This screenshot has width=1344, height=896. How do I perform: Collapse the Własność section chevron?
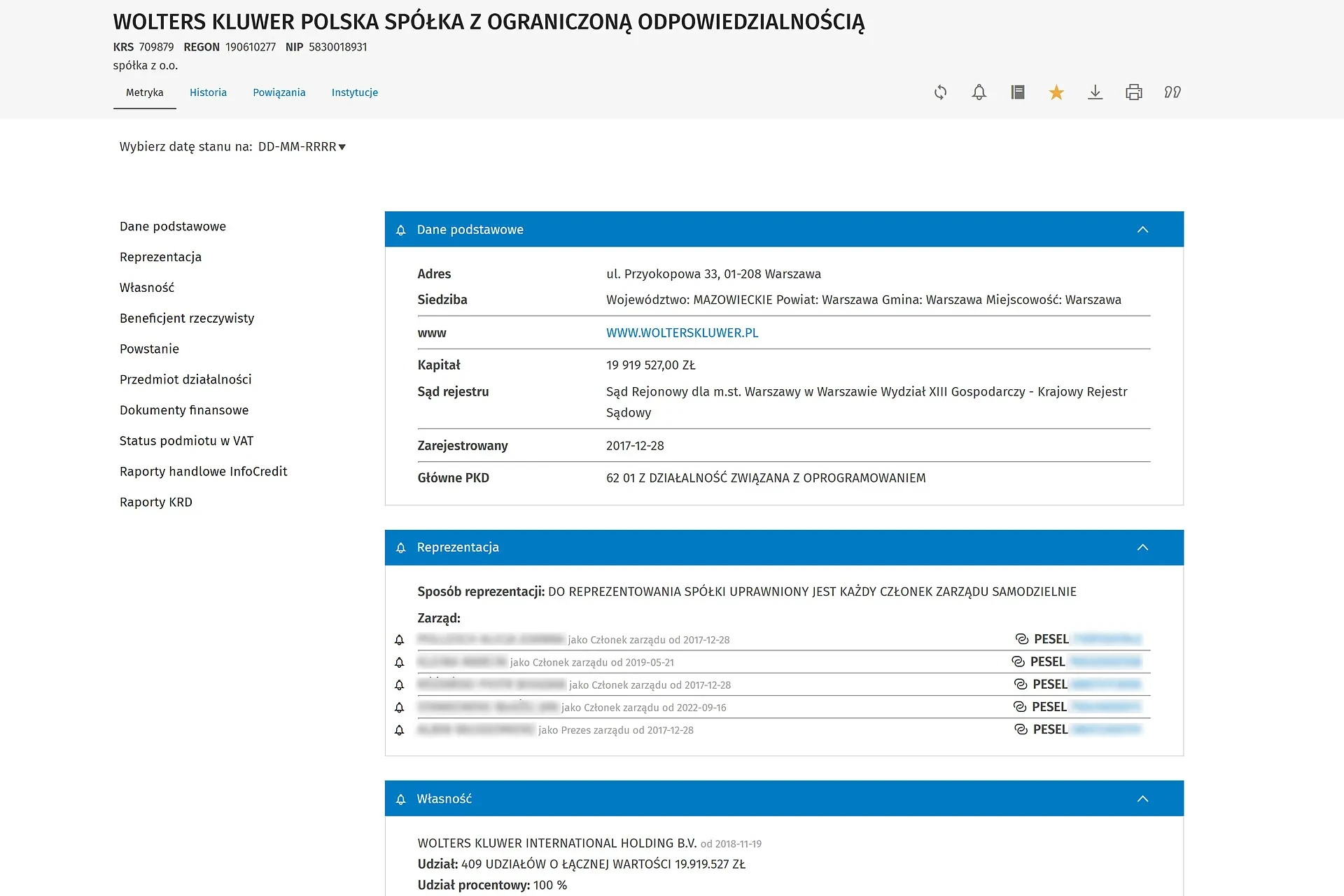click(x=1143, y=799)
